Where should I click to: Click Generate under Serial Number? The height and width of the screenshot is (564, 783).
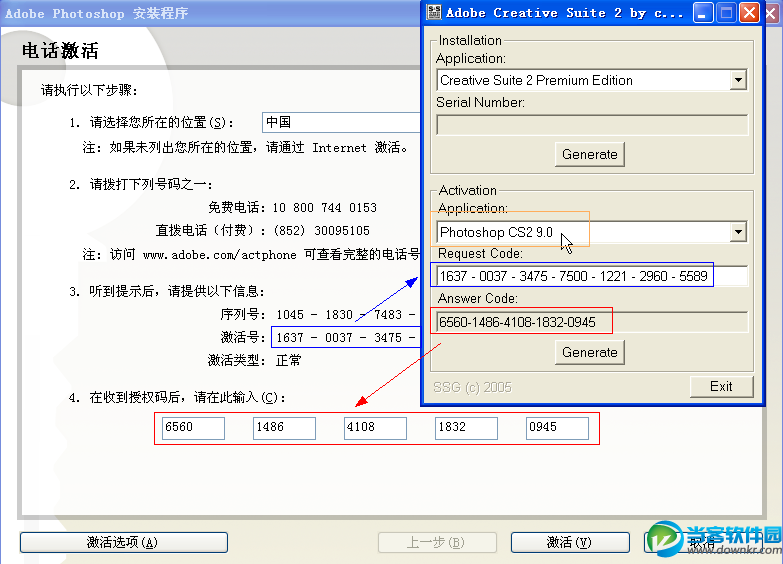pyautogui.click(x=589, y=154)
